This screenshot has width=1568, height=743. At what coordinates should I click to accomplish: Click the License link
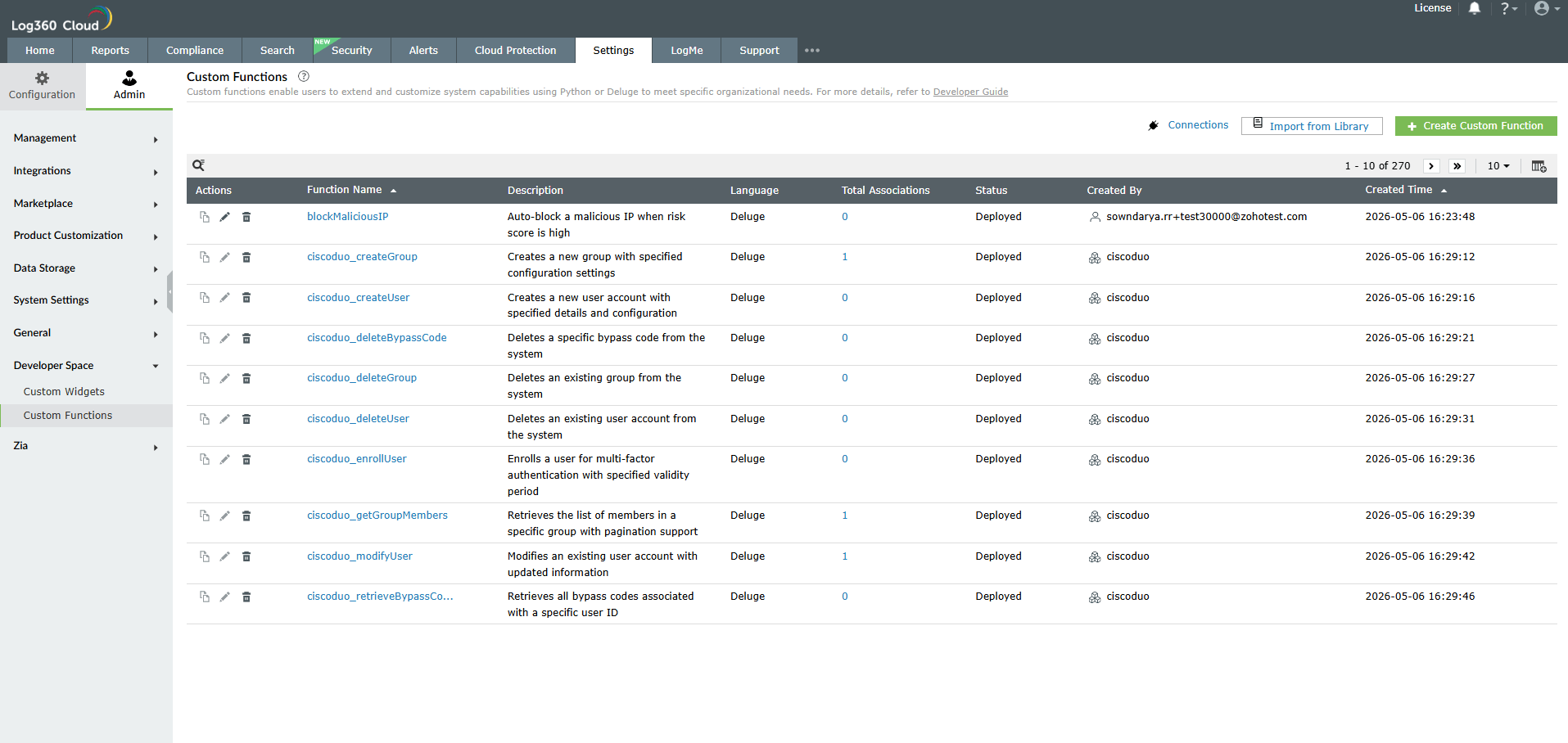(1432, 8)
